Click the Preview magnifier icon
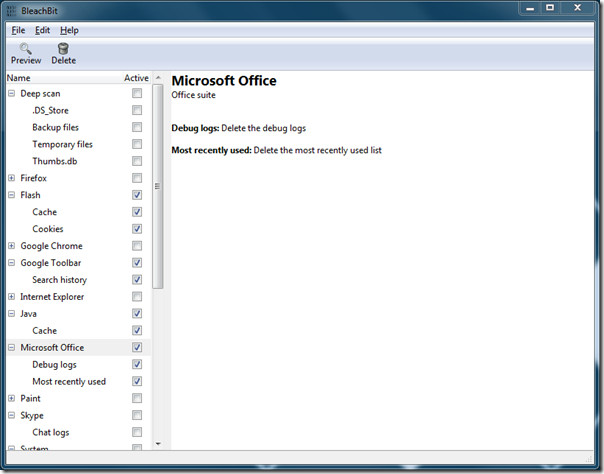 [x=26, y=49]
